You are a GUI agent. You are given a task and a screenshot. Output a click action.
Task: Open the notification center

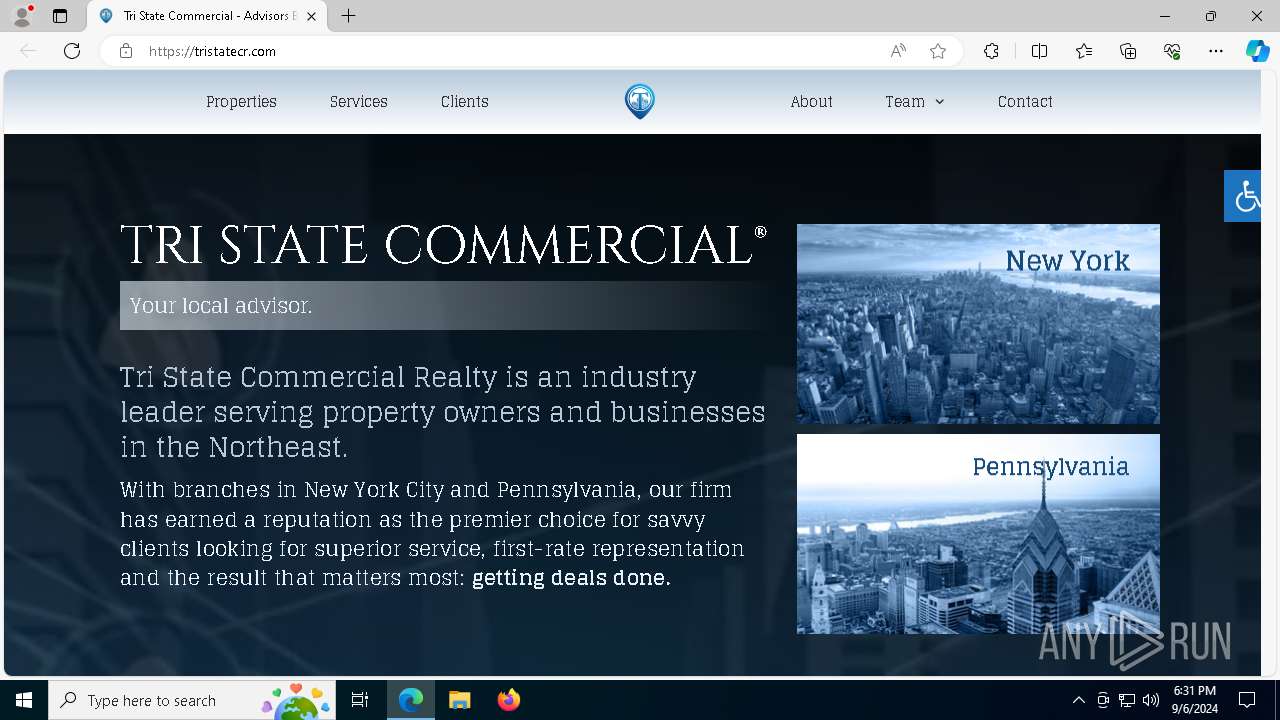[1247, 700]
